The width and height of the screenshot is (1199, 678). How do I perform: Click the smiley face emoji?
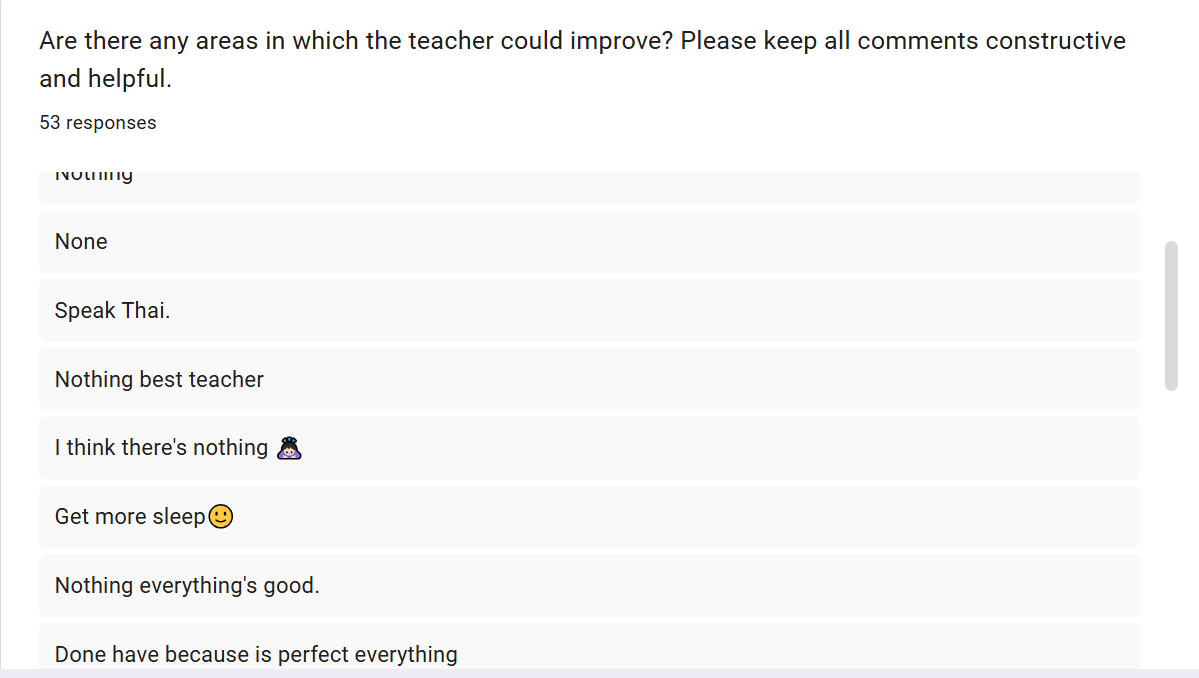click(220, 517)
